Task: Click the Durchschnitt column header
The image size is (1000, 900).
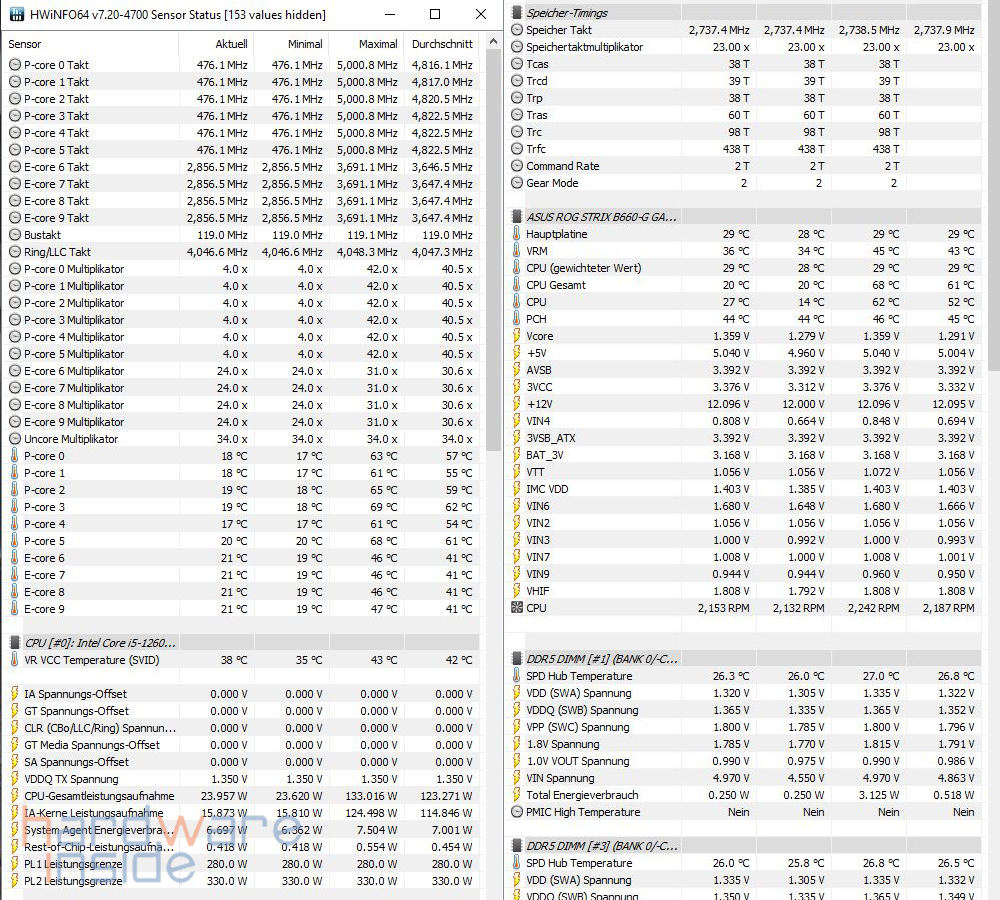Action: 441,44
